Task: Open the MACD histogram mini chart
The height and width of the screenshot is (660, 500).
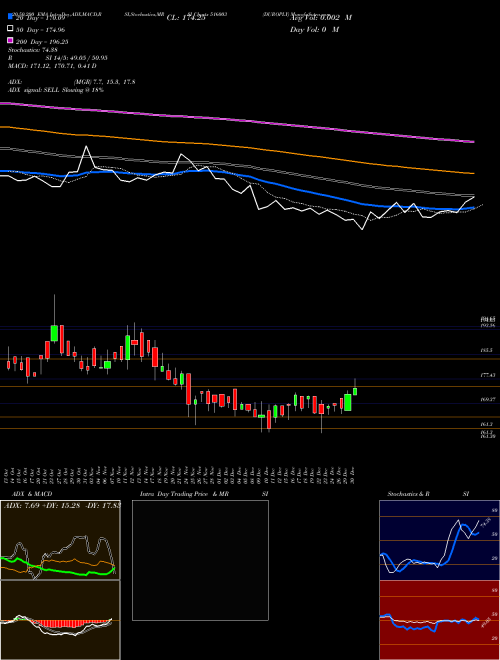Action: pyautogui.click(x=60, y=620)
